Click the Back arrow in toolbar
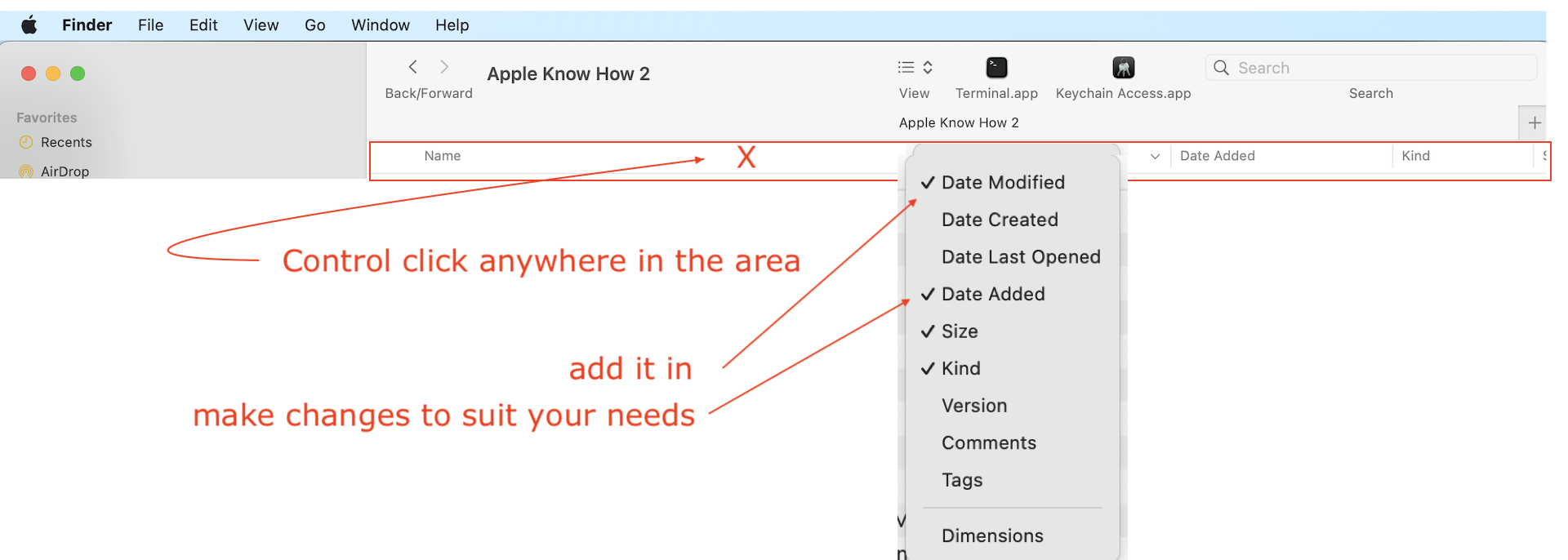The image size is (1568, 560). click(413, 67)
